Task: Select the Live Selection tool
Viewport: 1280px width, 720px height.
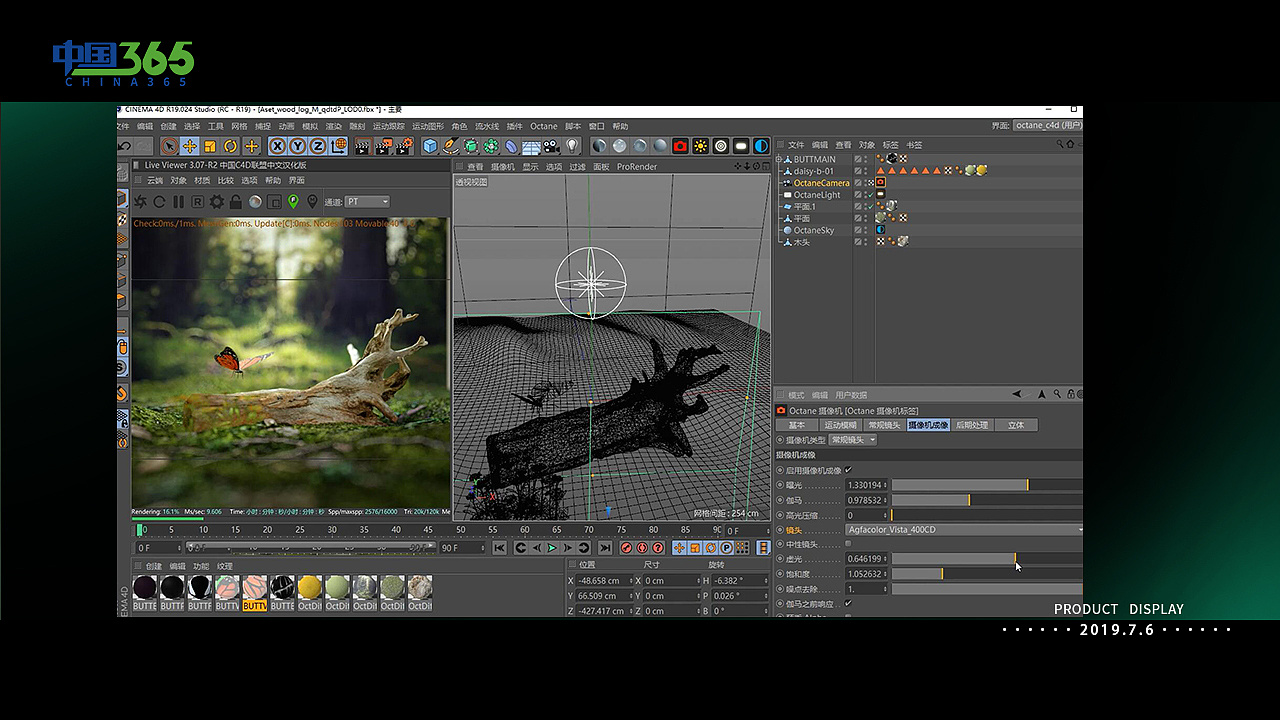Action: [x=169, y=146]
